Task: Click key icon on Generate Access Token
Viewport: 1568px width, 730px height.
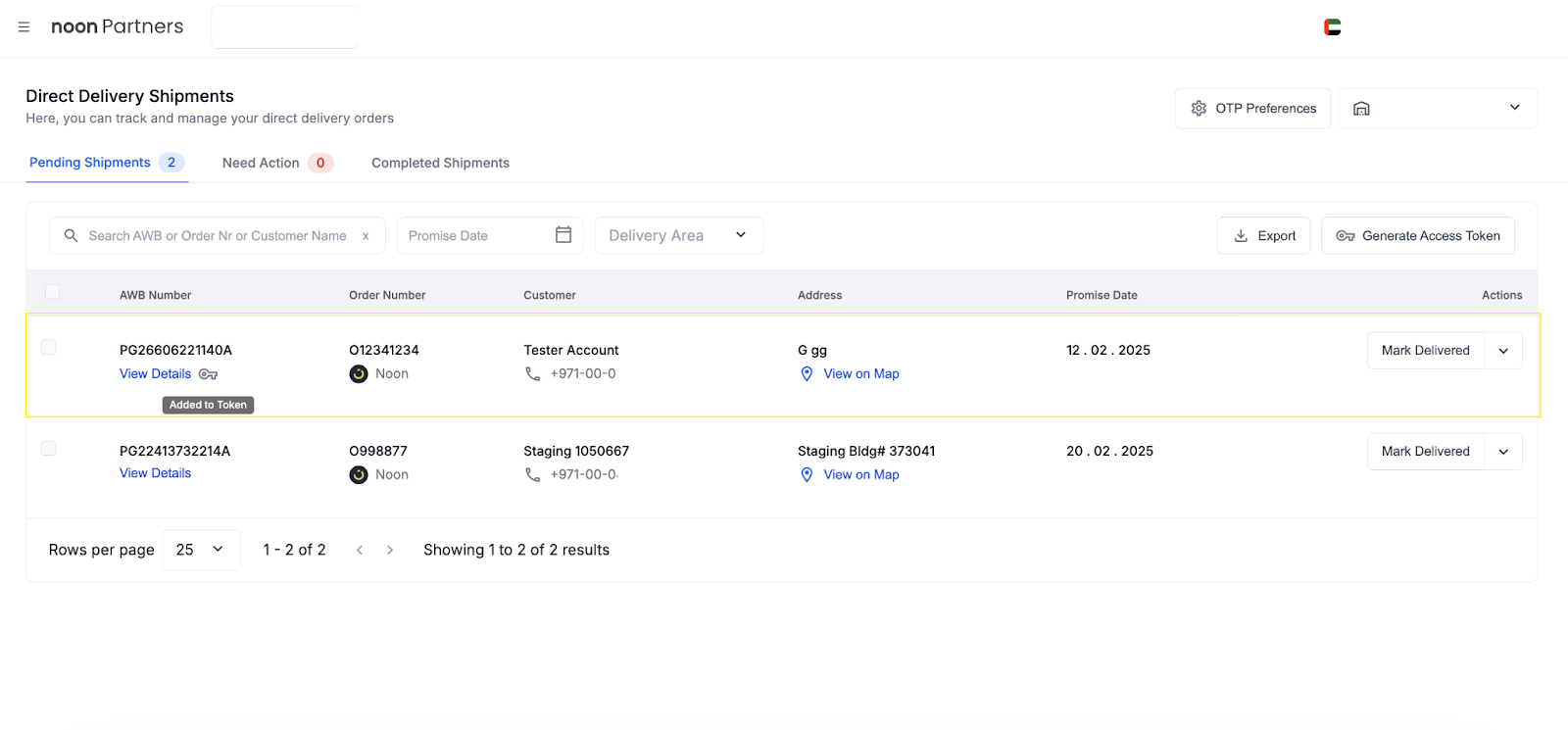Action: [1346, 236]
